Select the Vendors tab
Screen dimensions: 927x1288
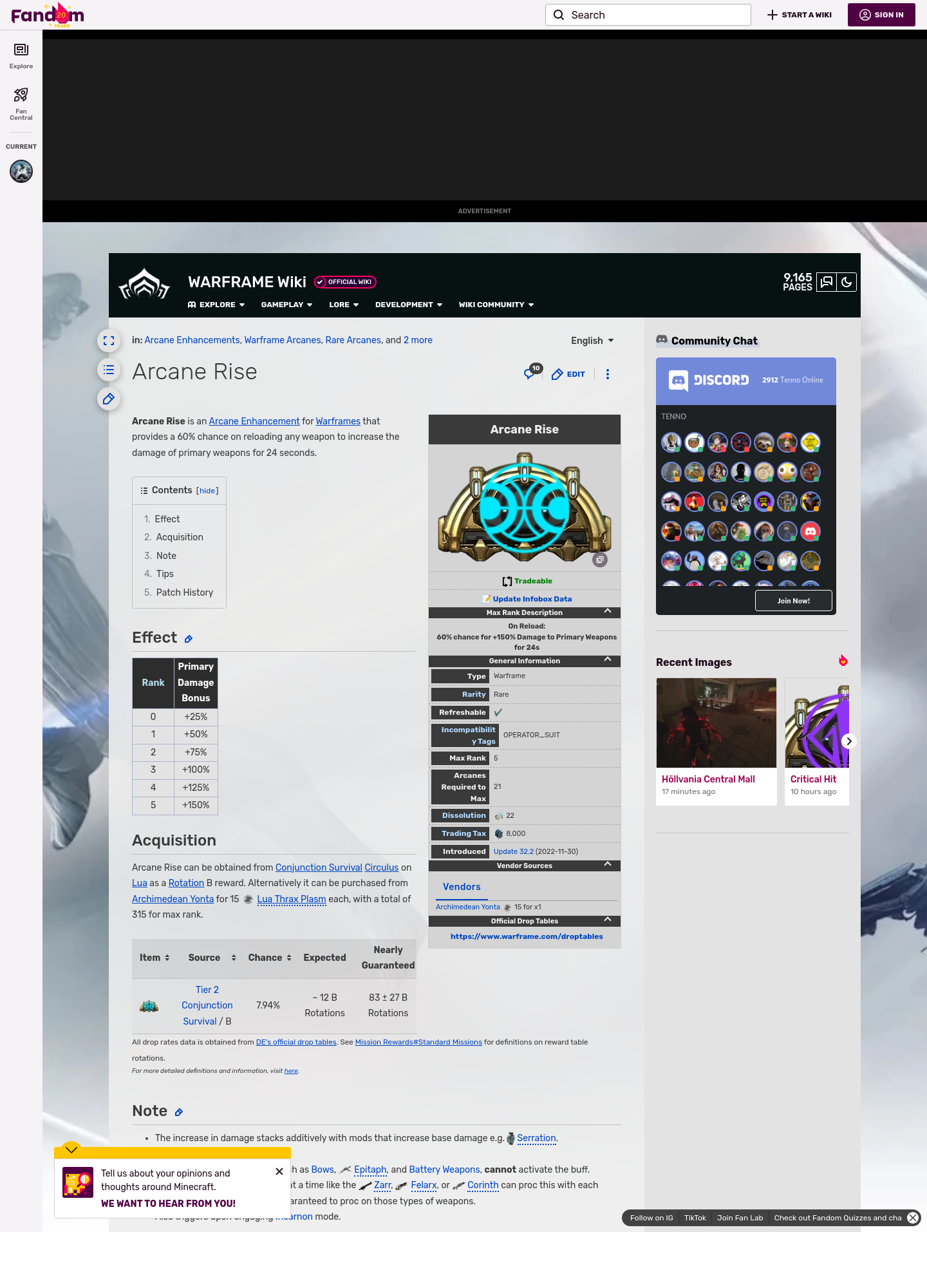[x=462, y=887]
